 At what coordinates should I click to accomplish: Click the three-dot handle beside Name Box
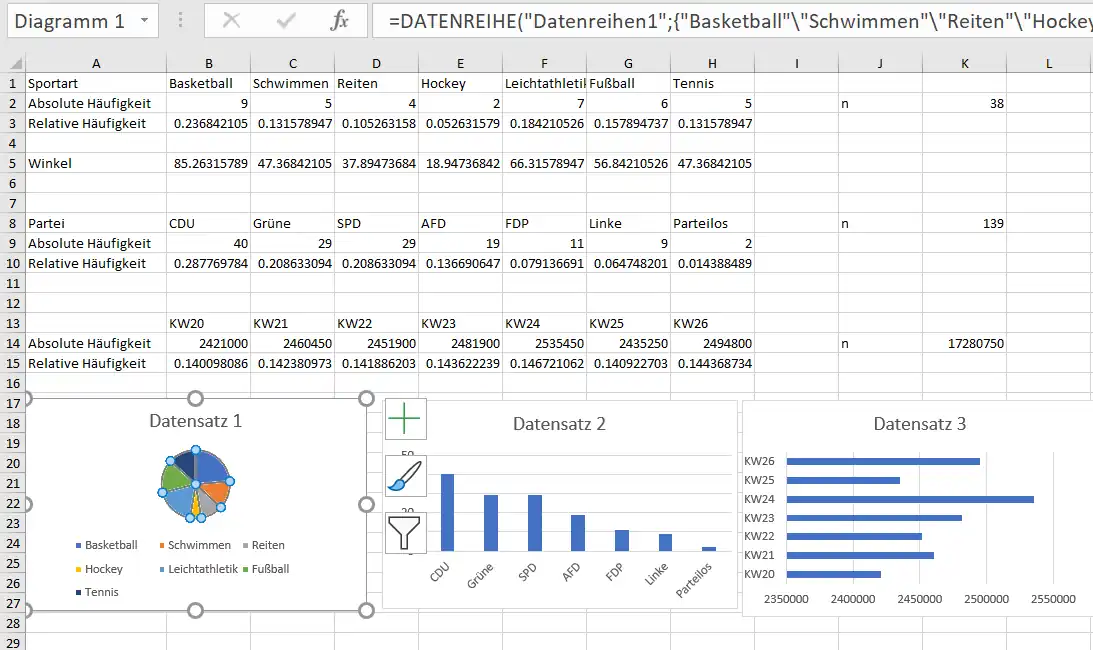coord(180,21)
